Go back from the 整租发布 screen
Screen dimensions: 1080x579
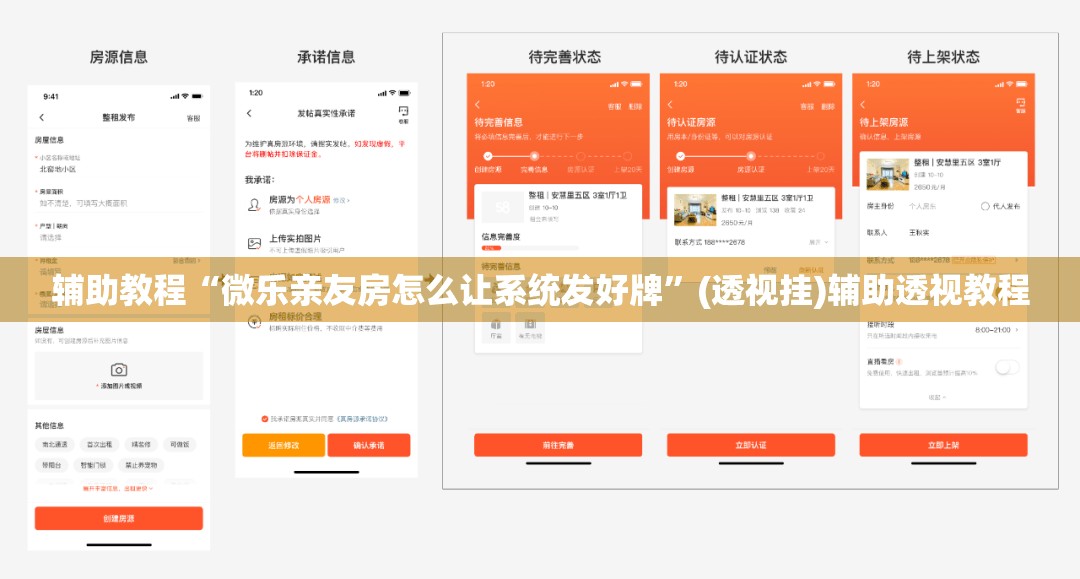click(41, 118)
